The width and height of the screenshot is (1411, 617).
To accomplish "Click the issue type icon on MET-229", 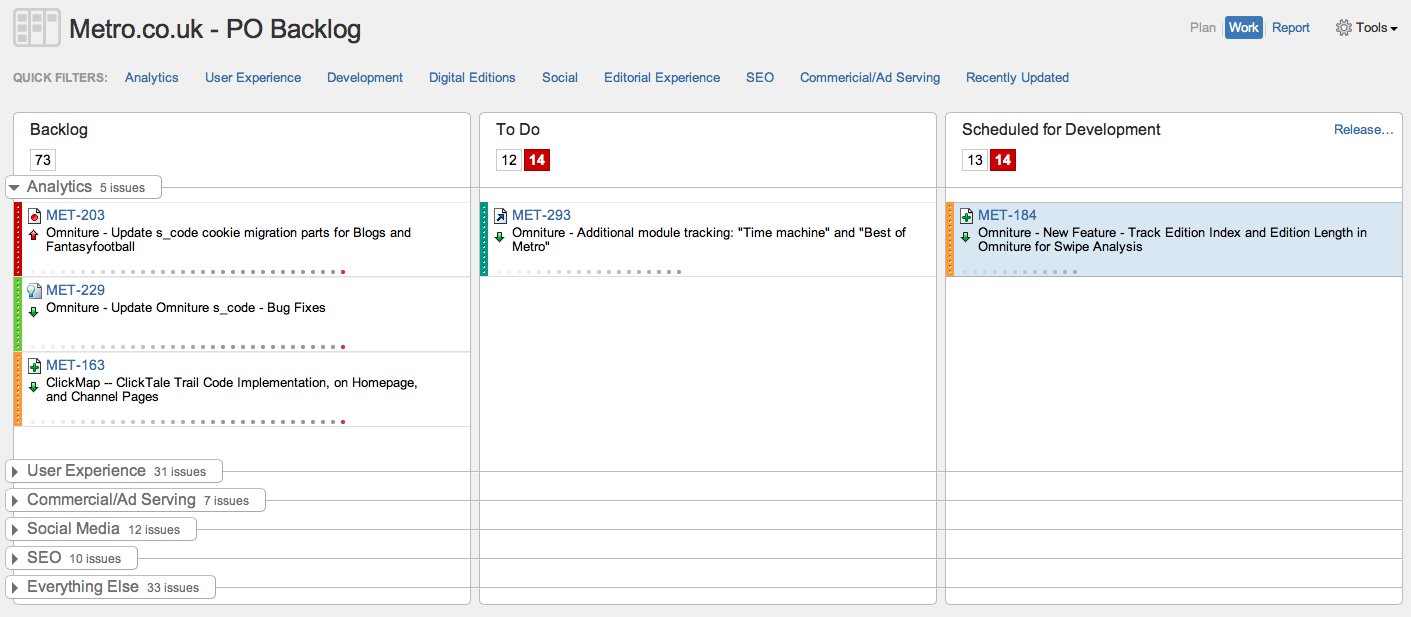I will pyautogui.click(x=35, y=291).
